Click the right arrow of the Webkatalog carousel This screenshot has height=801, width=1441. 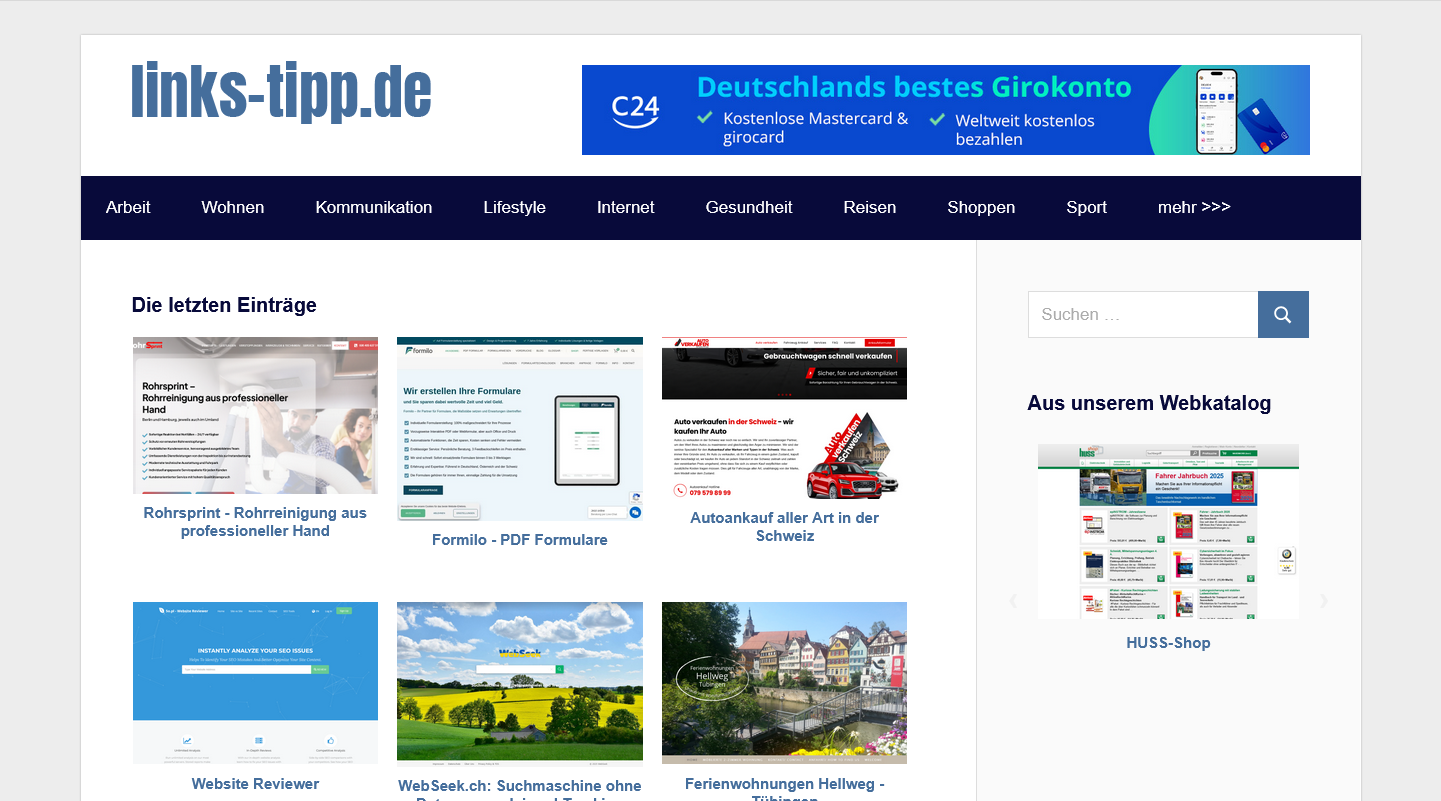[x=1324, y=600]
